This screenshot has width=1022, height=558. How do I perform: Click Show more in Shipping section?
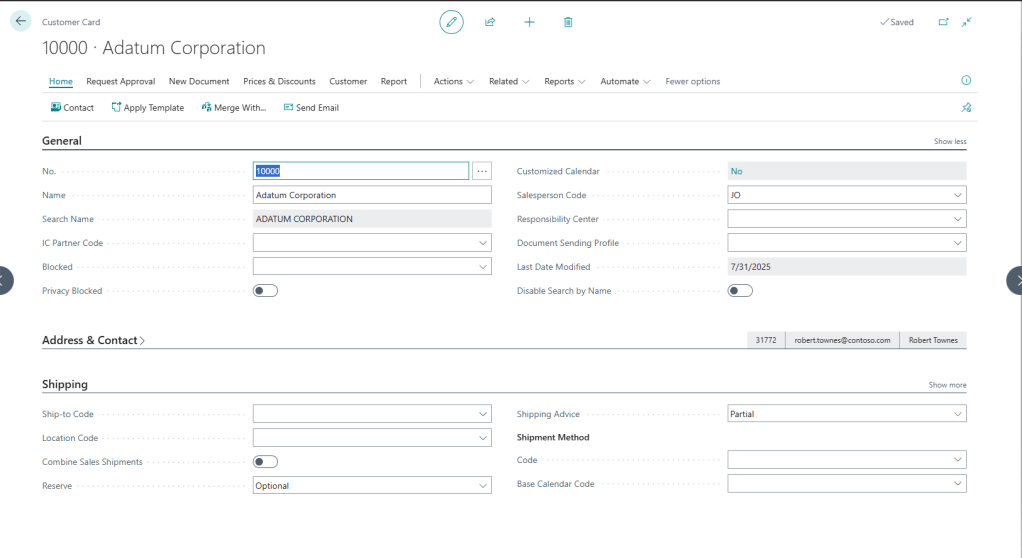(947, 385)
